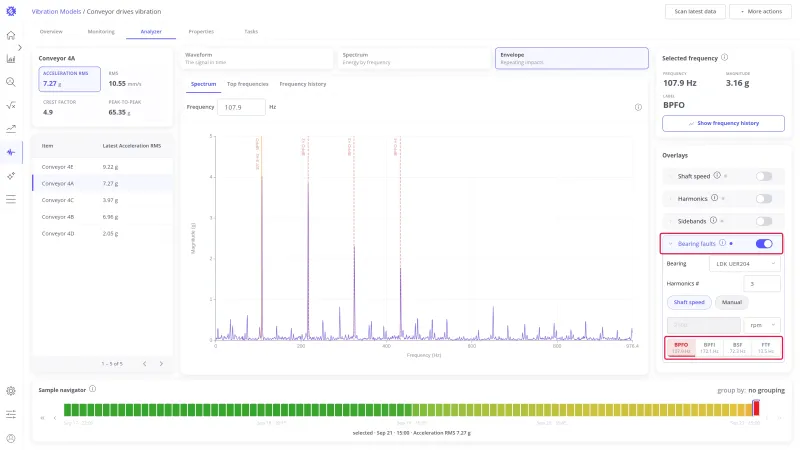Open the settings gear icon in sidebar
Screen dimensions: 800x450
(x=11, y=391)
